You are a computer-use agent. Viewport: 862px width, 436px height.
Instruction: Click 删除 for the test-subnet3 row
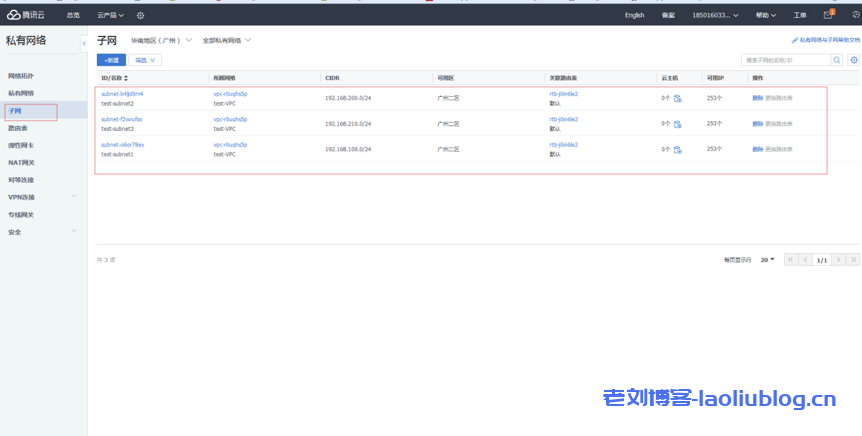click(757, 124)
